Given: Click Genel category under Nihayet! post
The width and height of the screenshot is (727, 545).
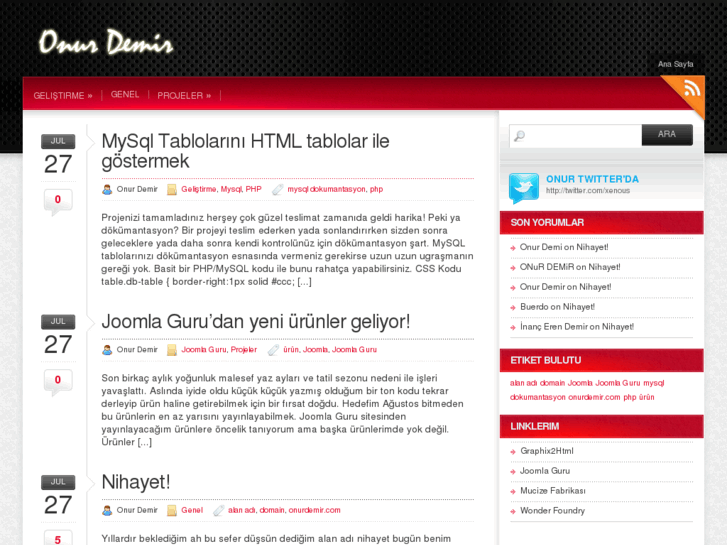Looking at the screenshot, I should [x=192, y=510].
